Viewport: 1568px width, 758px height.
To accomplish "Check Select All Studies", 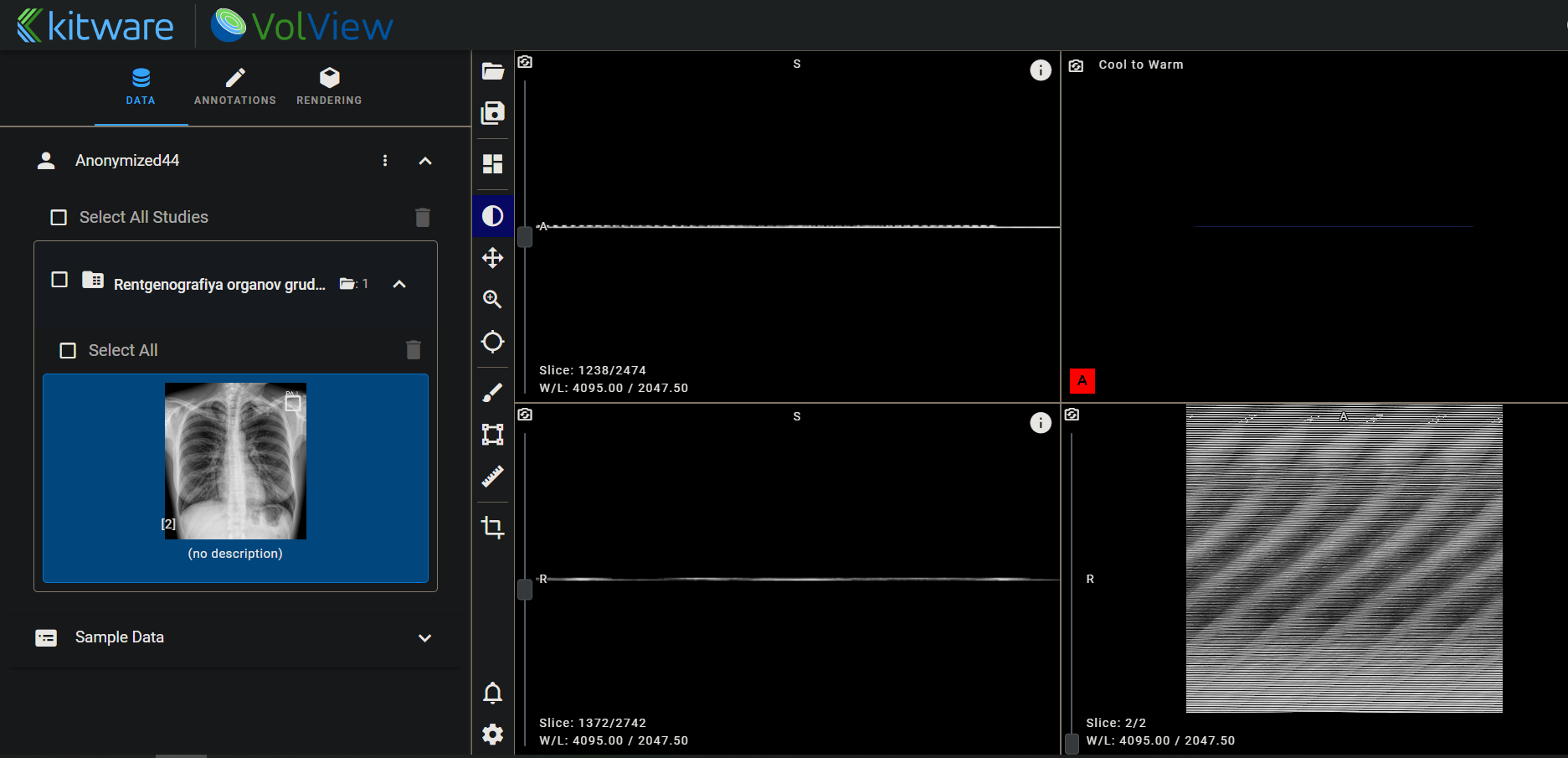I will pyautogui.click(x=59, y=217).
